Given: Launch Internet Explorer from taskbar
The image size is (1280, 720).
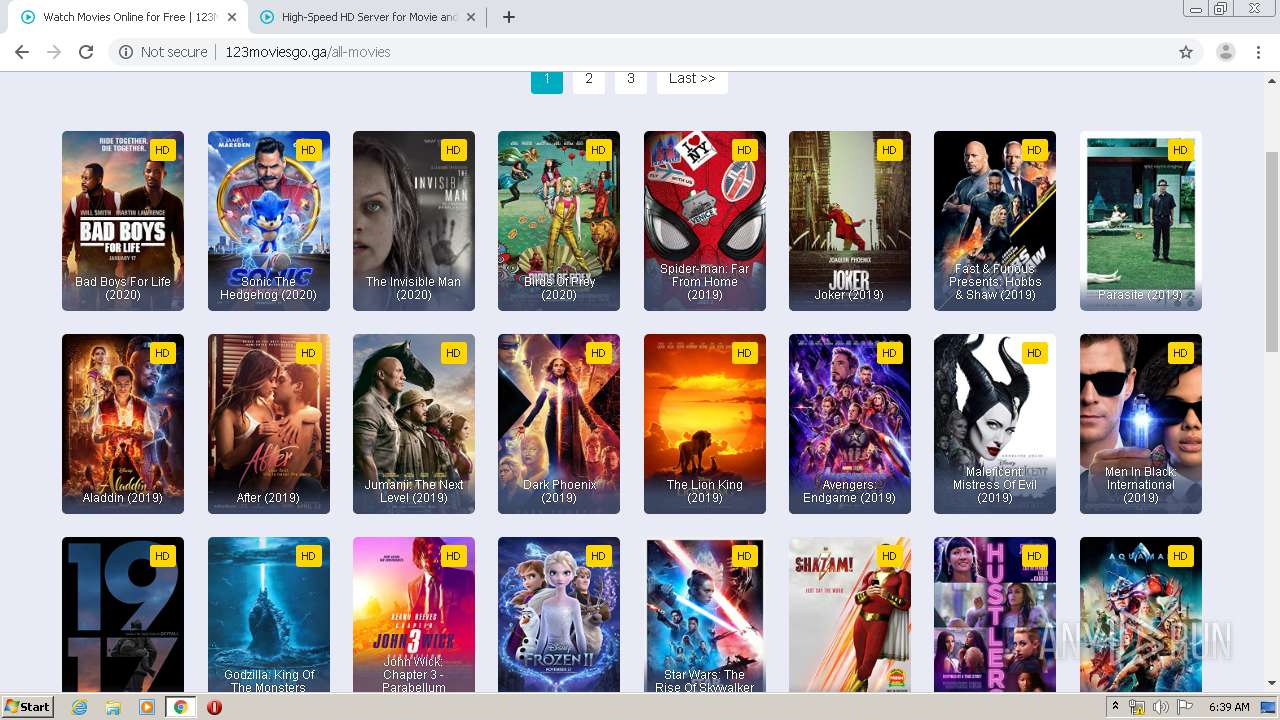Looking at the screenshot, I should [x=80, y=707].
